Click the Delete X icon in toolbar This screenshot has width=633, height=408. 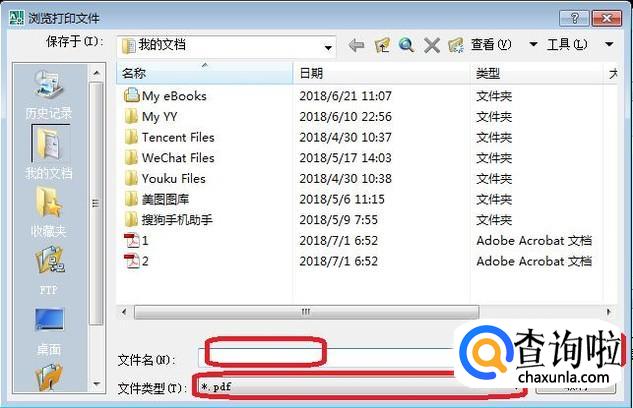tap(432, 45)
